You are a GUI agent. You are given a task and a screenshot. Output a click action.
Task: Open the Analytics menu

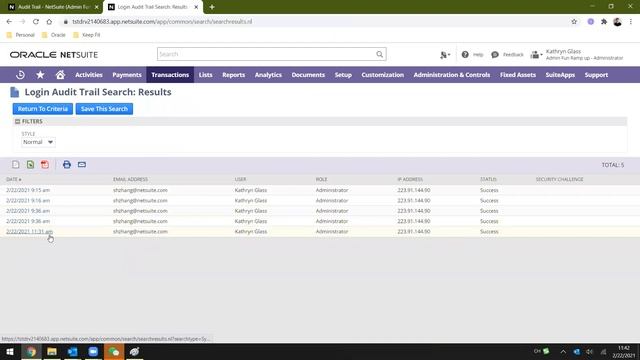pyautogui.click(x=268, y=75)
